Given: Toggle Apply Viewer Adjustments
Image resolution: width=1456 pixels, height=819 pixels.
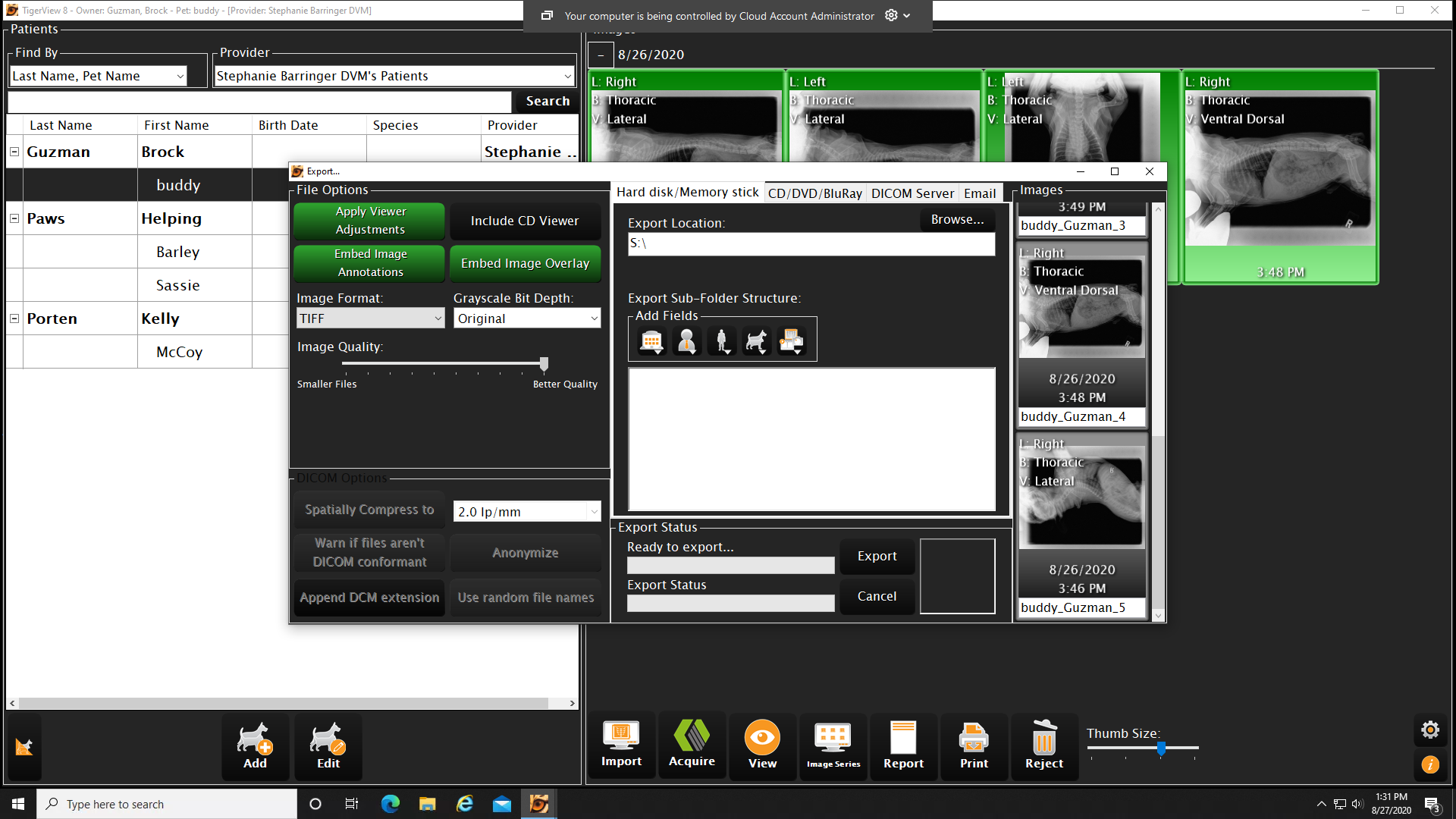Looking at the screenshot, I should tap(370, 221).
